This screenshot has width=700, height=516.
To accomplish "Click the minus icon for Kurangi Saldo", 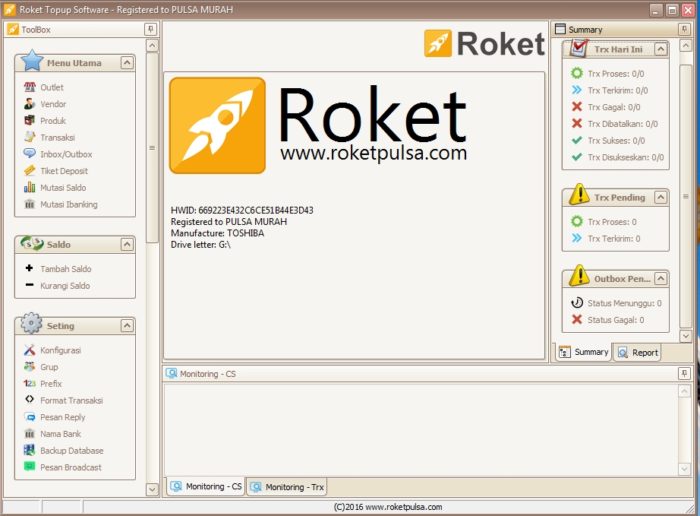I will tap(29, 285).
